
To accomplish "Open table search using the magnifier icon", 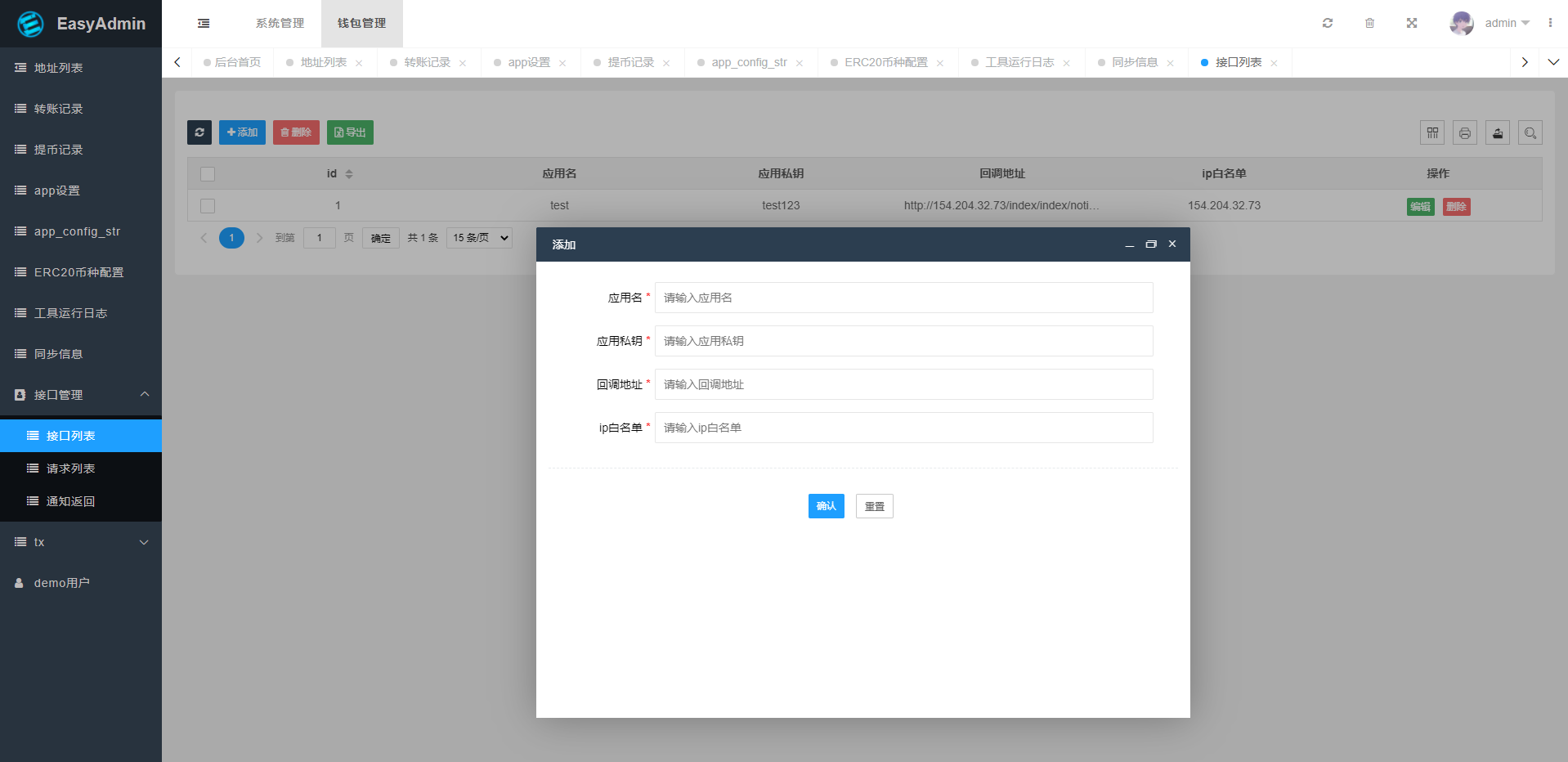I will click(x=1530, y=132).
